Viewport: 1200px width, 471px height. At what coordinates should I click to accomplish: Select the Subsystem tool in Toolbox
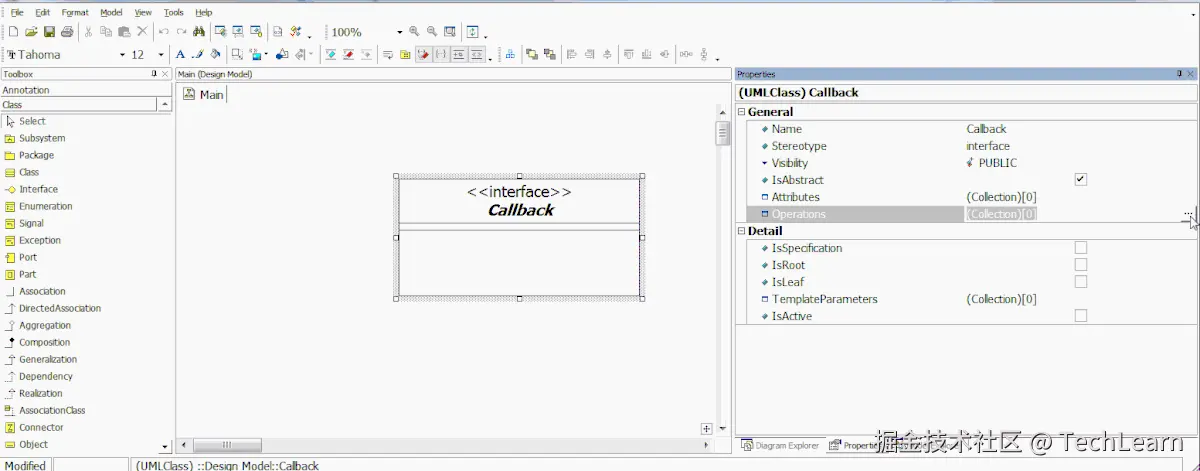point(41,138)
